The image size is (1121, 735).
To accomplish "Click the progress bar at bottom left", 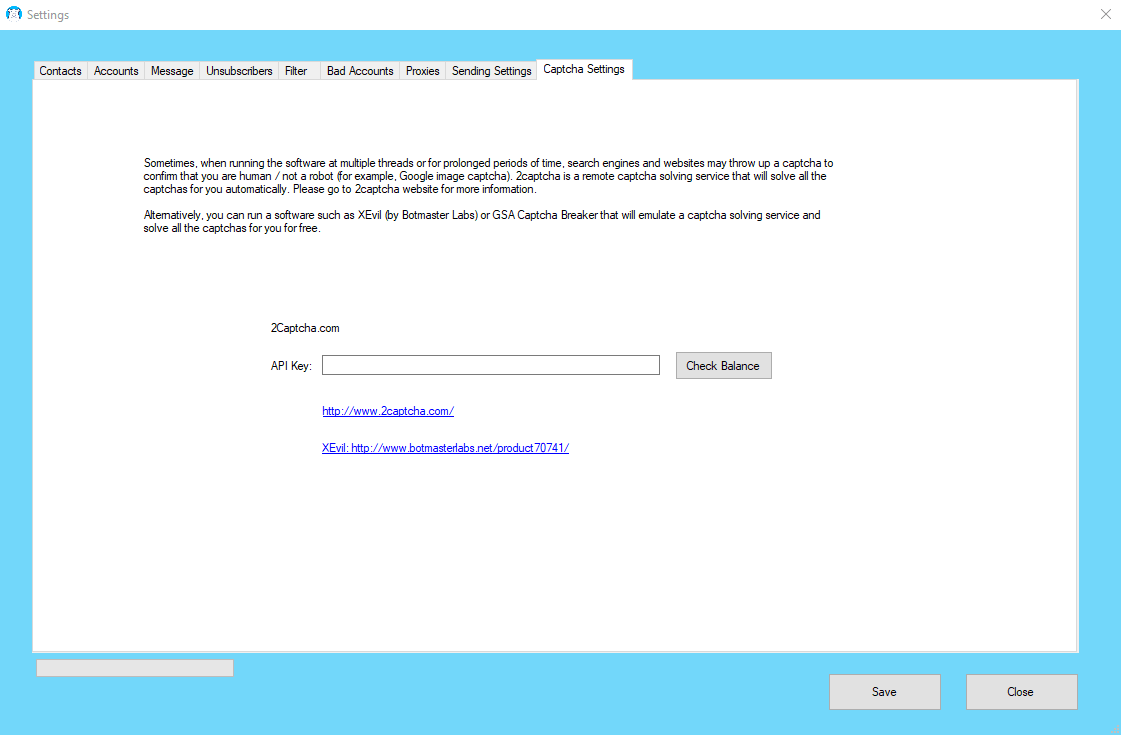I will tap(135, 668).
